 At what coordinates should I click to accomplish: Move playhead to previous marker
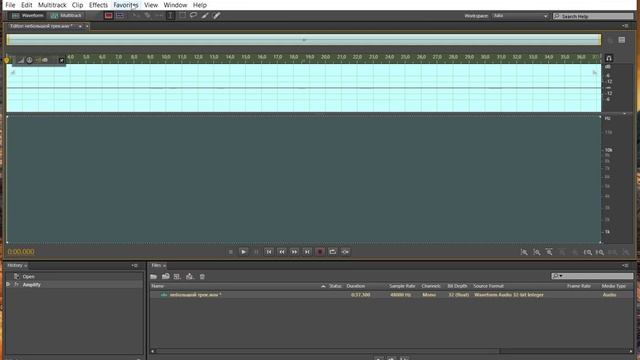[269, 252]
